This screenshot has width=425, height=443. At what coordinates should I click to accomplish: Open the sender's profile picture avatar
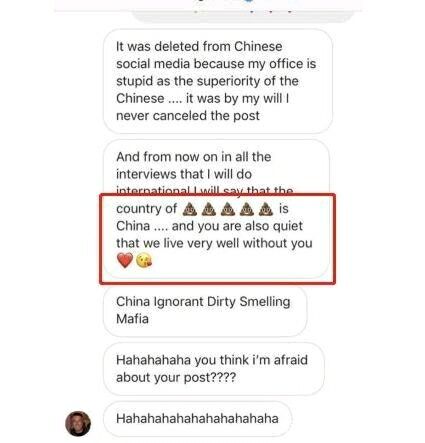[78, 423]
